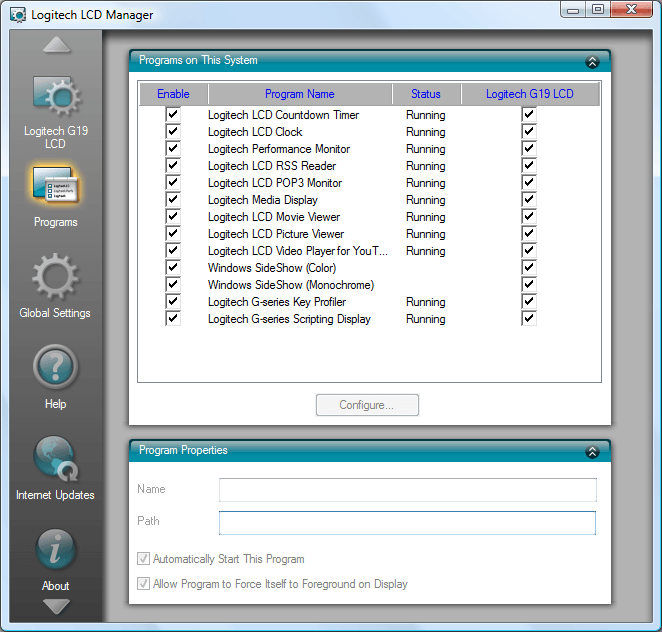Toggle G19 LCD checkbox for Picture Viewer
The width and height of the screenshot is (662, 632).
[x=529, y=233]
